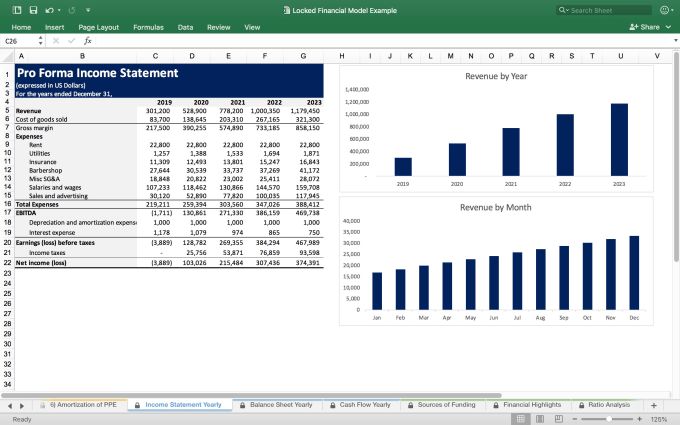Add a new sheet with the plus button
Screen dimensions: 680x425
pyautogui.click(x=654, y=405)
